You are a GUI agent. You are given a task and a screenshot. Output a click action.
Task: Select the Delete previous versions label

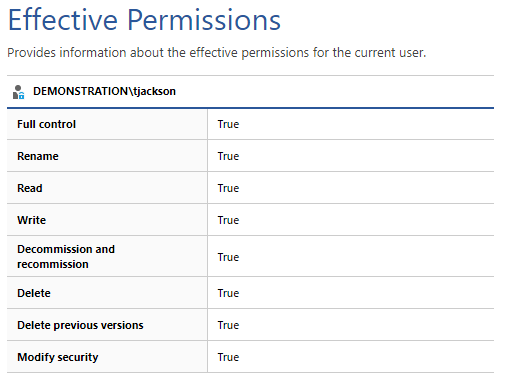point(80,325)
